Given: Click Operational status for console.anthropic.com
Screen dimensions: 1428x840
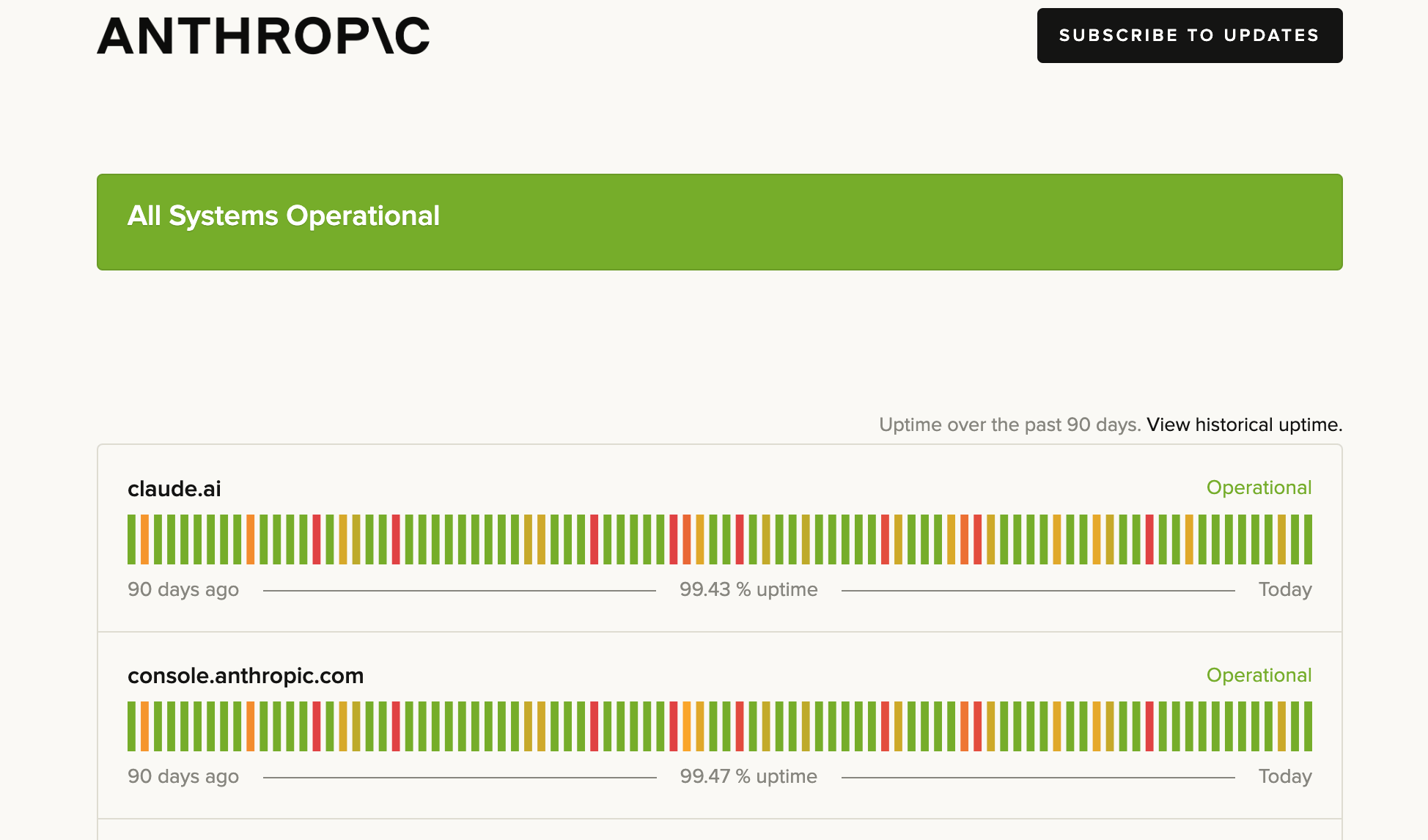Looking at the screenshot, I should [1259, 675].
